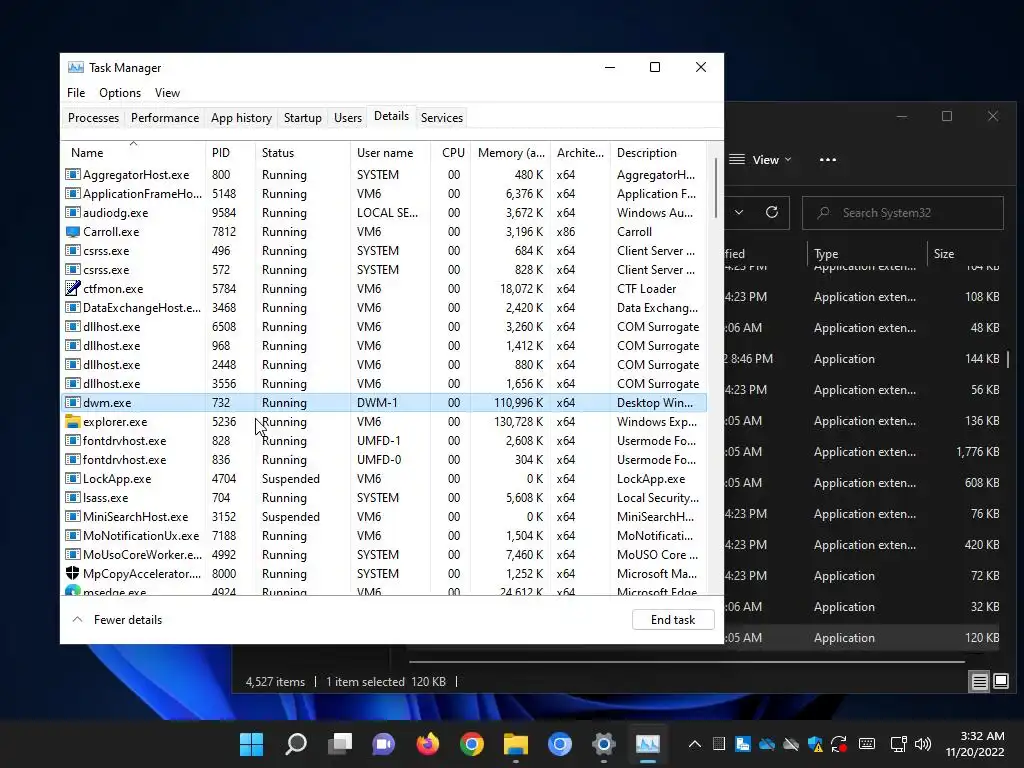Click the lsass.exe process icon

pos(72,498)
